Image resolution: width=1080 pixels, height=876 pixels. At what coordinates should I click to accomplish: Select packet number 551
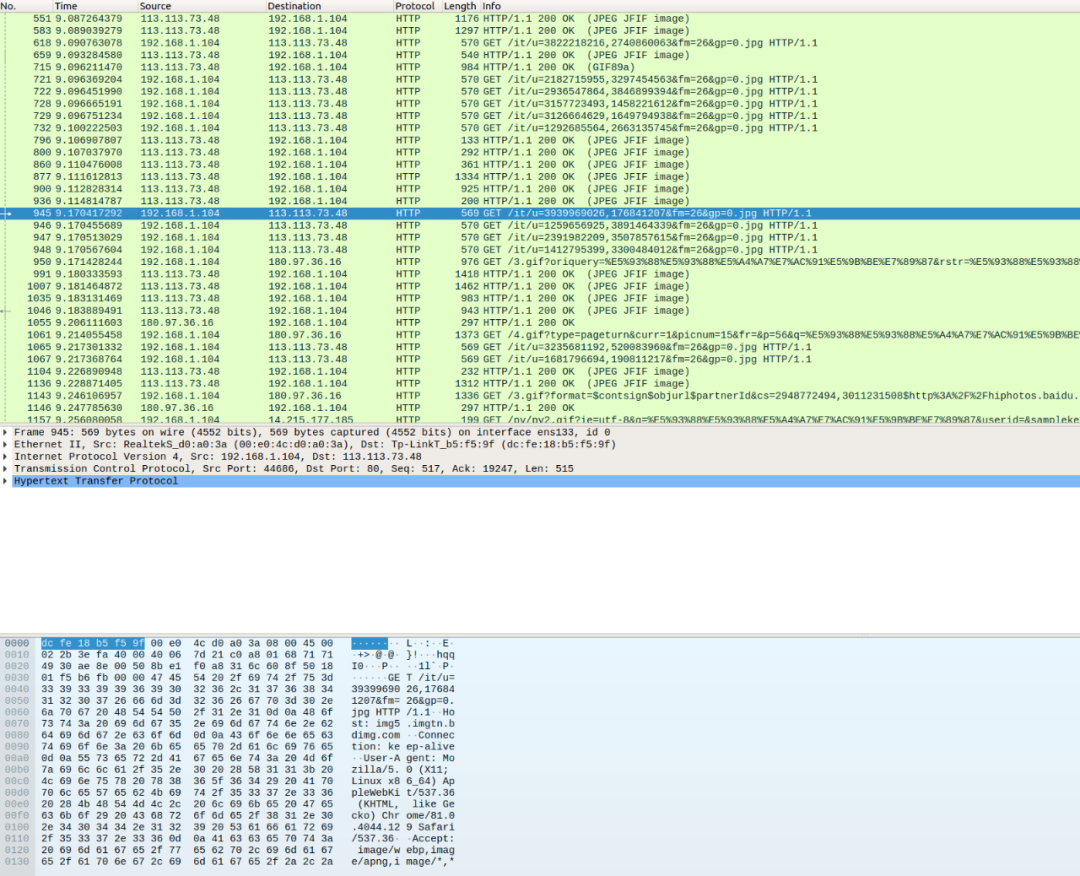pos(540,19)
